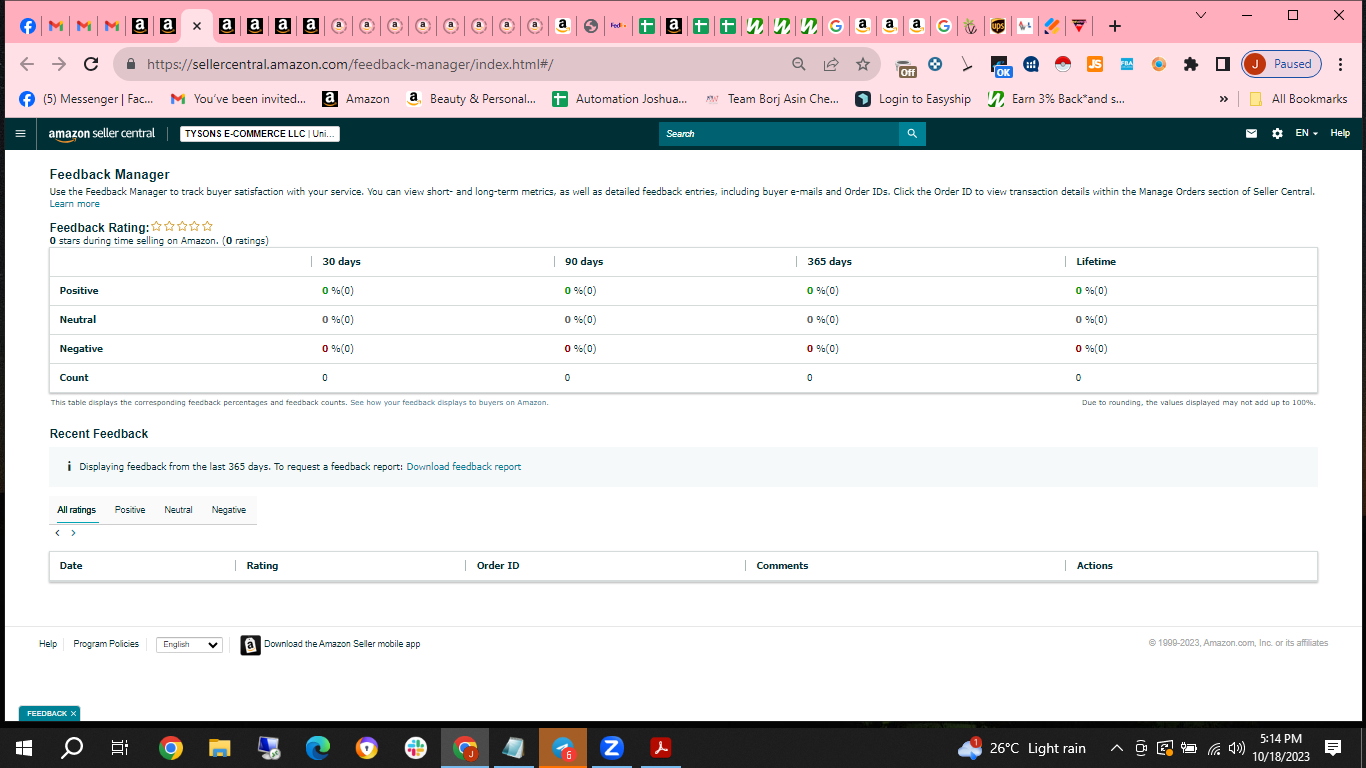The width and height of the screenshot is (1366, 768).
Task: Click the search magnifier button in Seller Central
Action: [912, 133]
